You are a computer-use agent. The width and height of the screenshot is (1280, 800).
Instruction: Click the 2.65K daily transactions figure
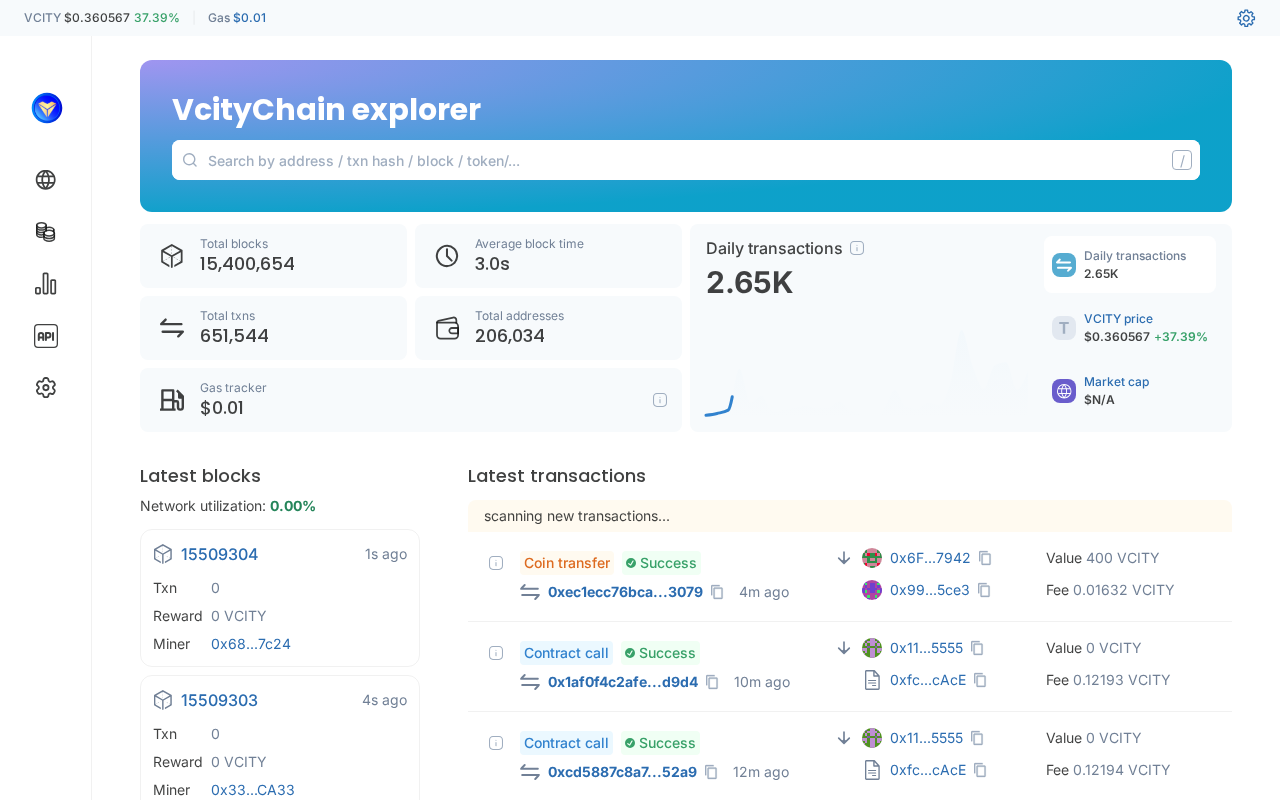[750, 283]
